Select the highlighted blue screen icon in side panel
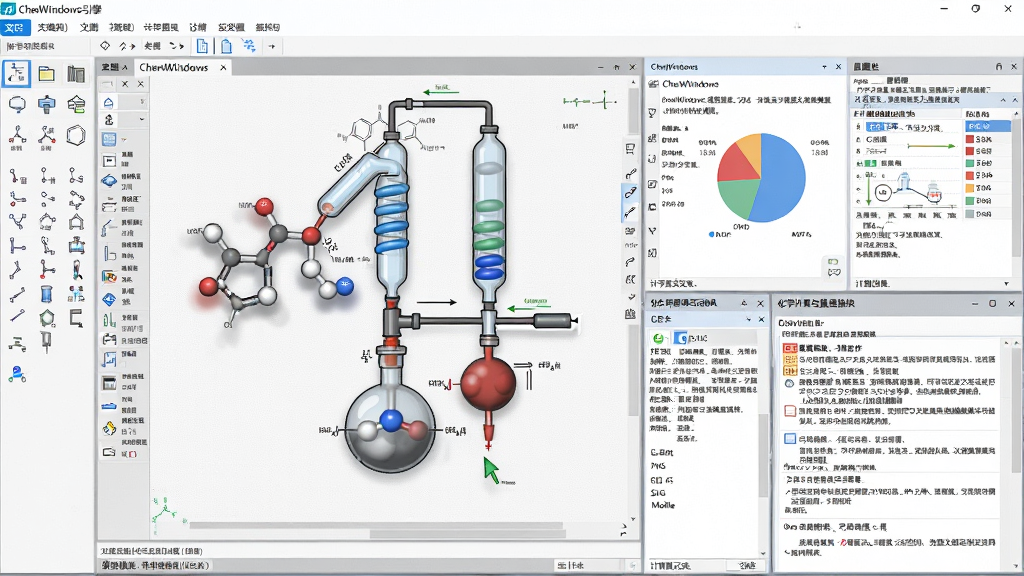Screen dimensions: 1024x576 coord(108,139)
